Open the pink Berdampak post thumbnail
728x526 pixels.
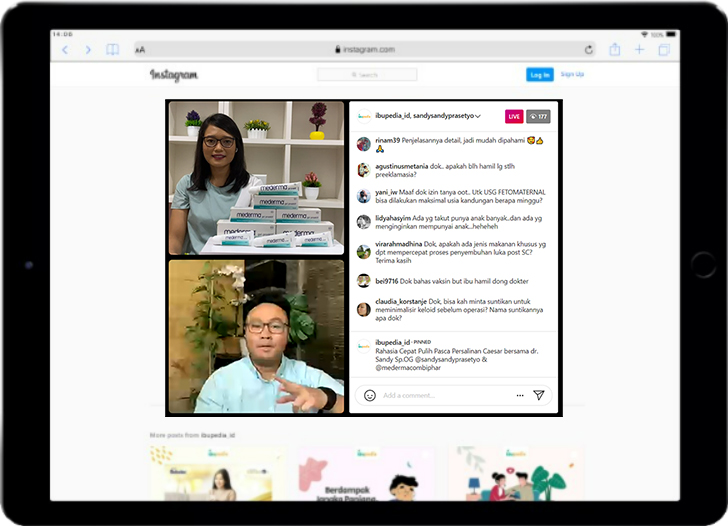(366, 474)
